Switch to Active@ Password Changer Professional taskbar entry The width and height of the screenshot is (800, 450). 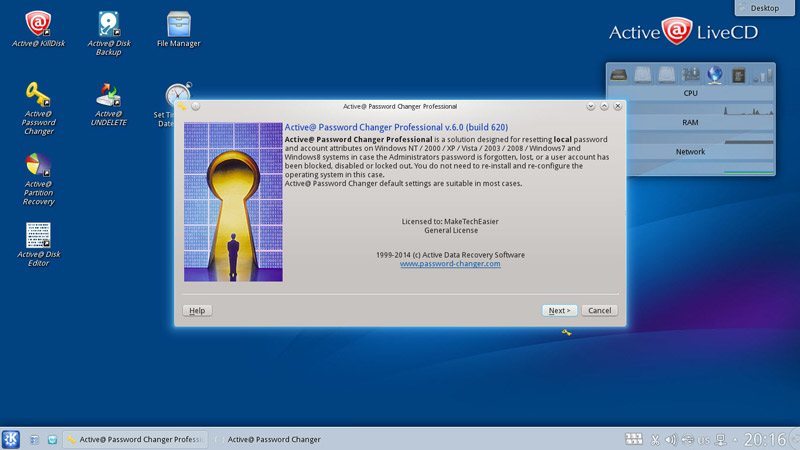tap(135, 439)
